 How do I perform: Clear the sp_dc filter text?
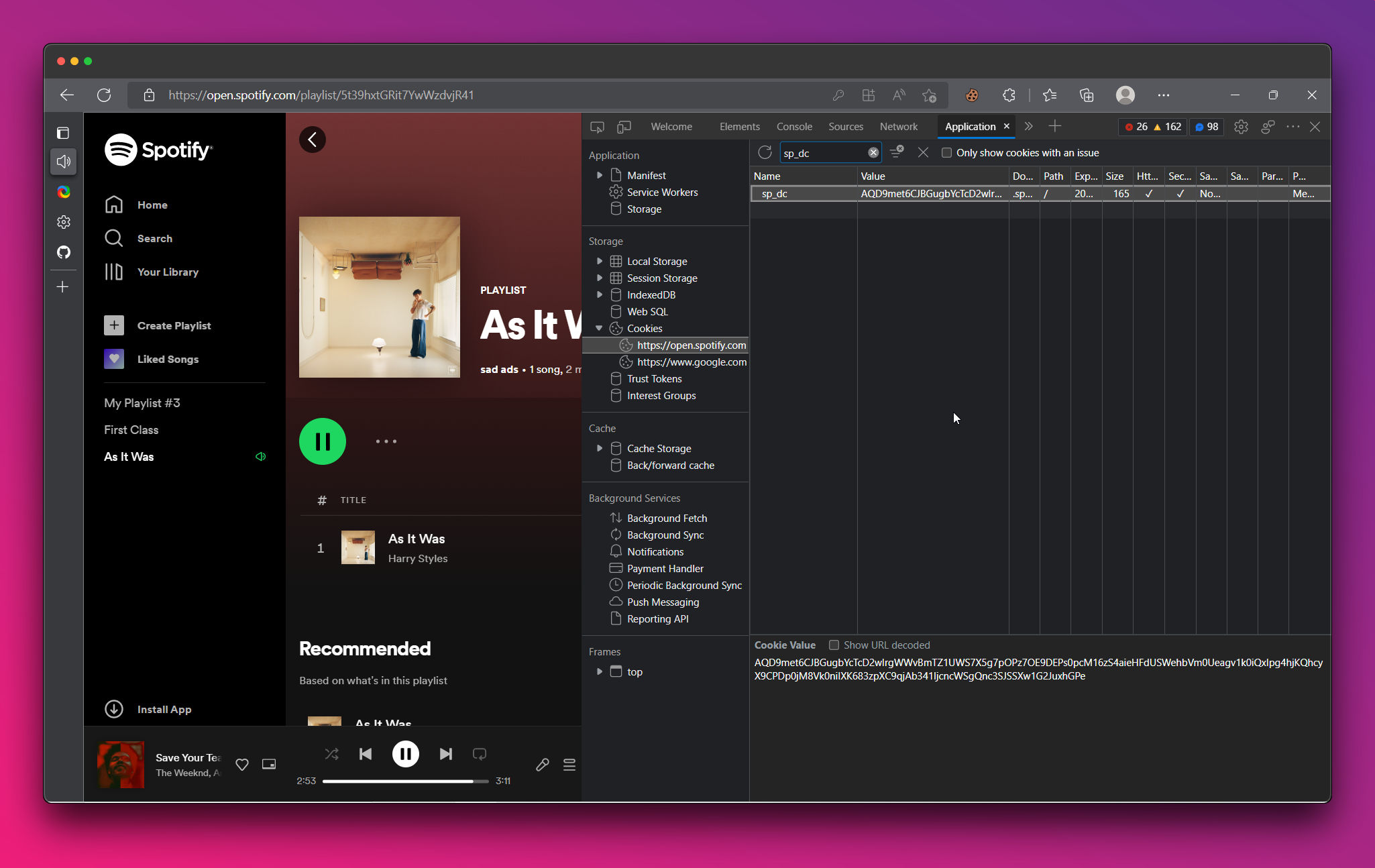pyautogui.click(x=873, y=152)
